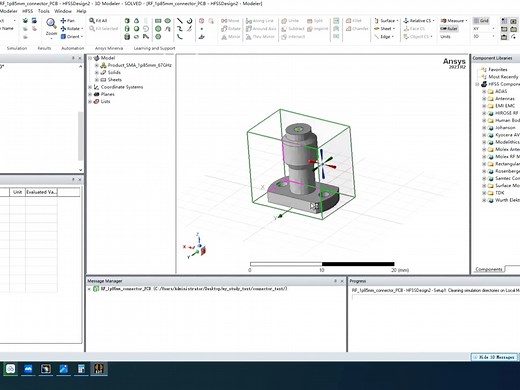Choose the Draw line tool icon
The image size is (520, 390).
[180, 21]
